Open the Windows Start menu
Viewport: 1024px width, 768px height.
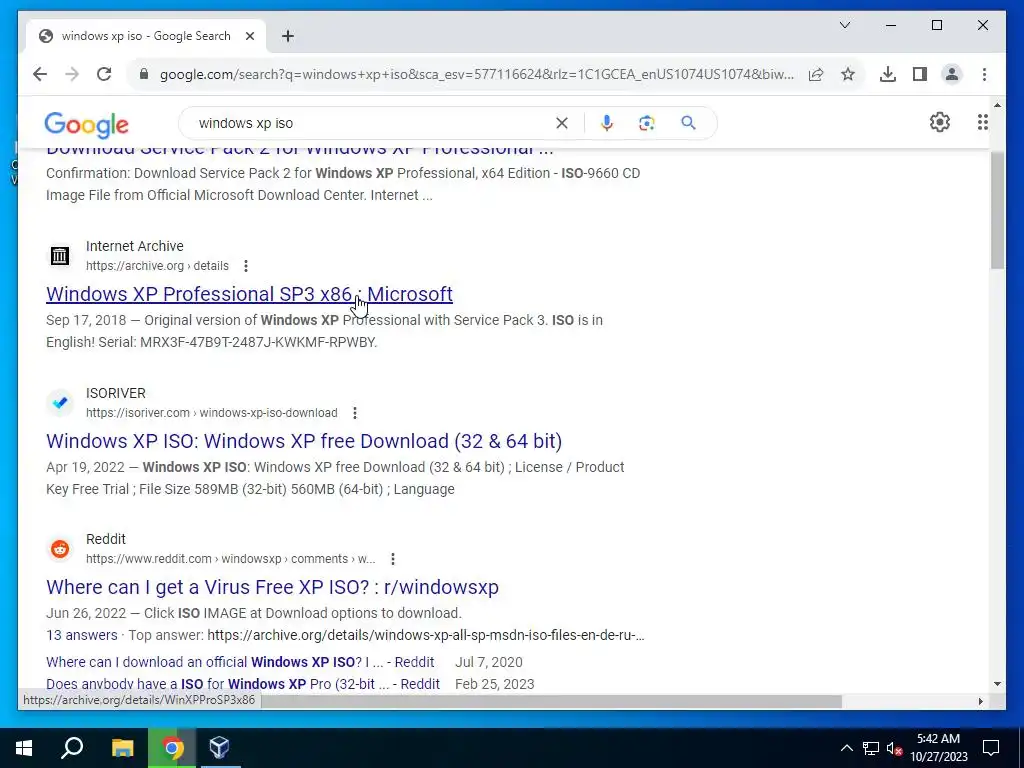(x=24, y=748)
